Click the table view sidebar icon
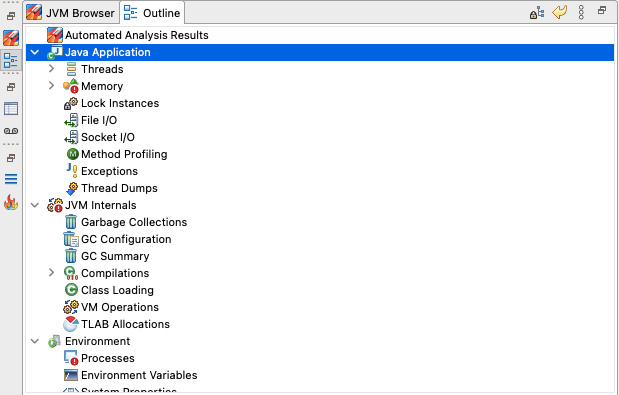Screen dimensions: 619x395 click(x=11, y=109)
